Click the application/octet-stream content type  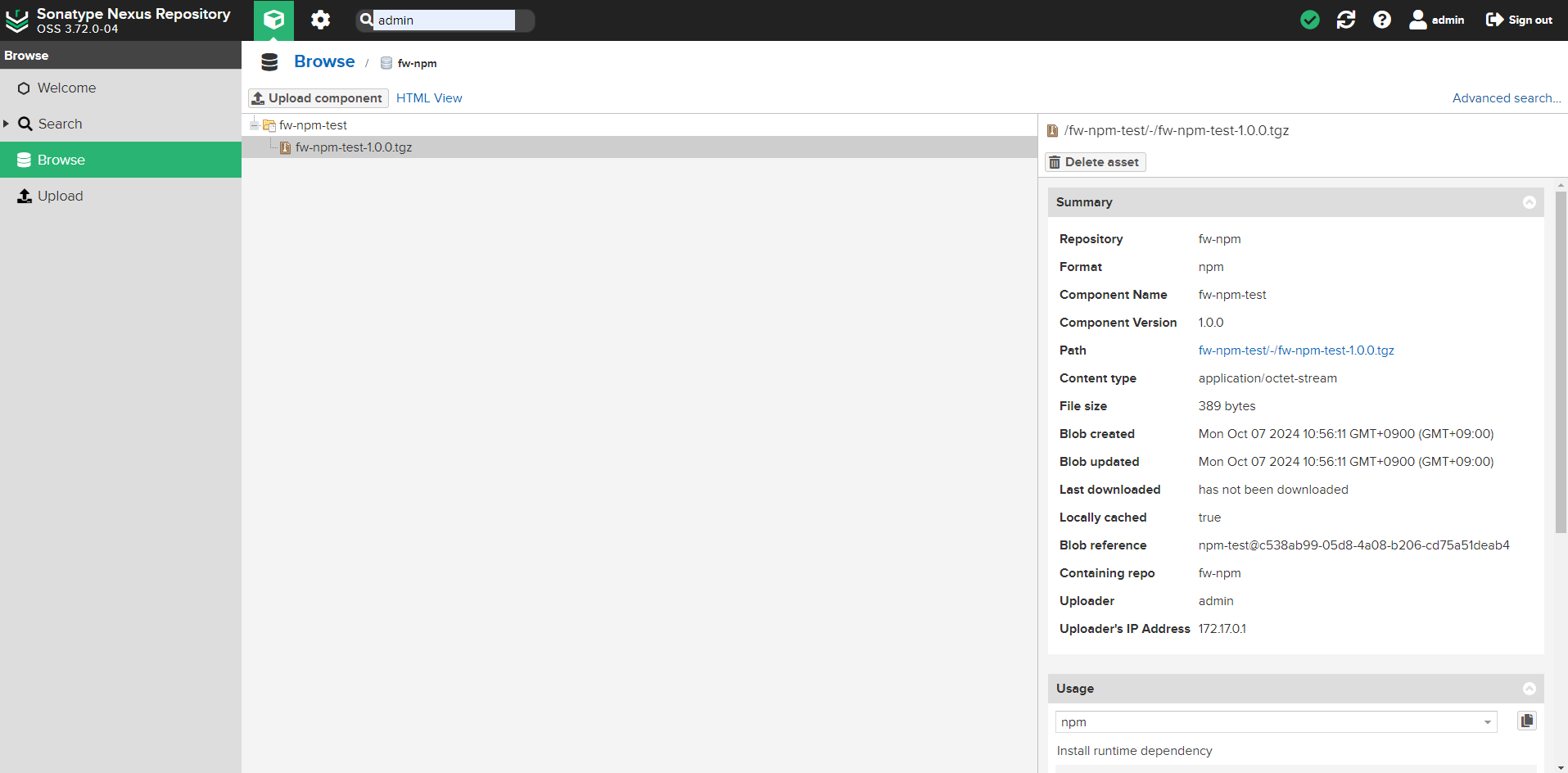1268,378
